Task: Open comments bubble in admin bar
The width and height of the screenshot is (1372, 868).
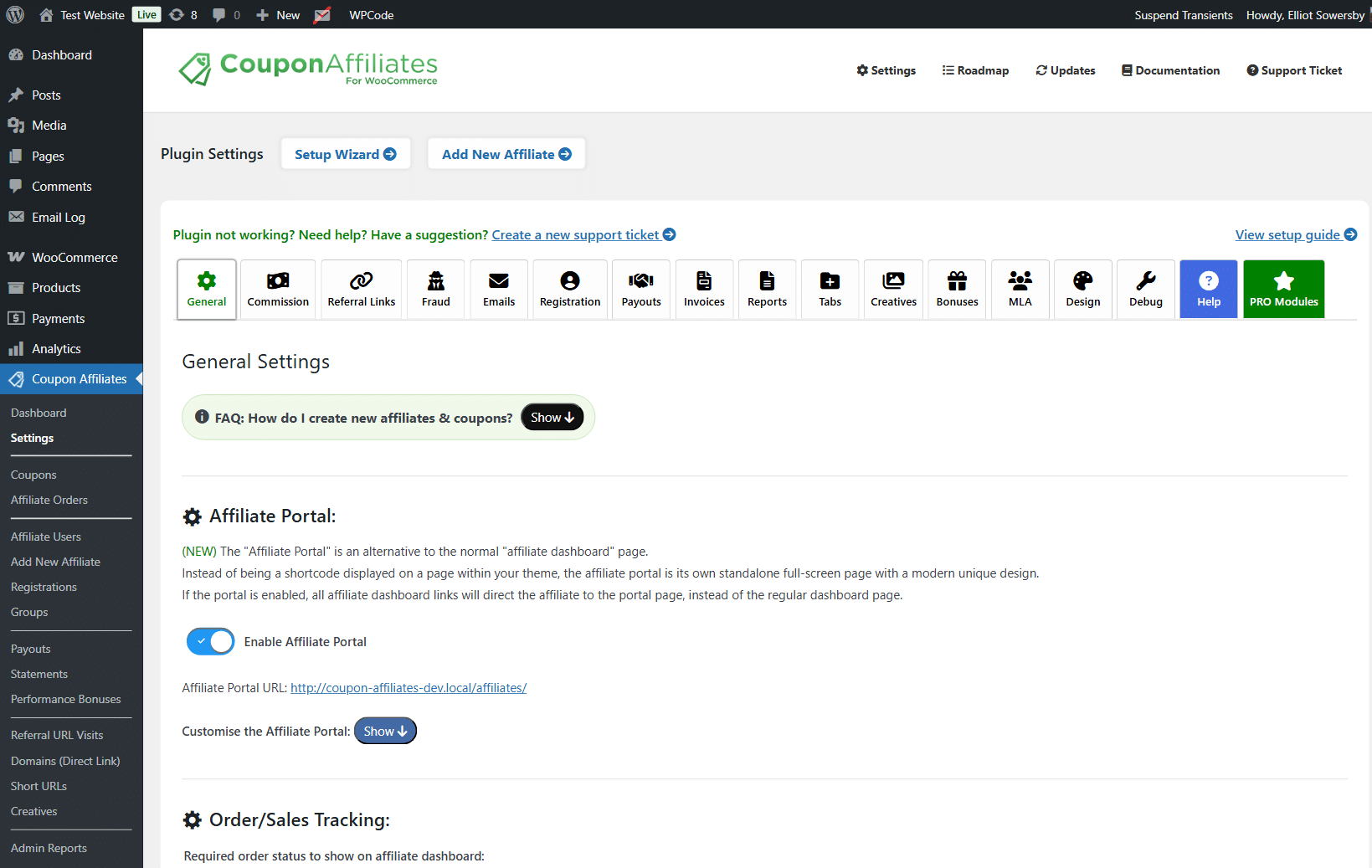Action: 226,15
